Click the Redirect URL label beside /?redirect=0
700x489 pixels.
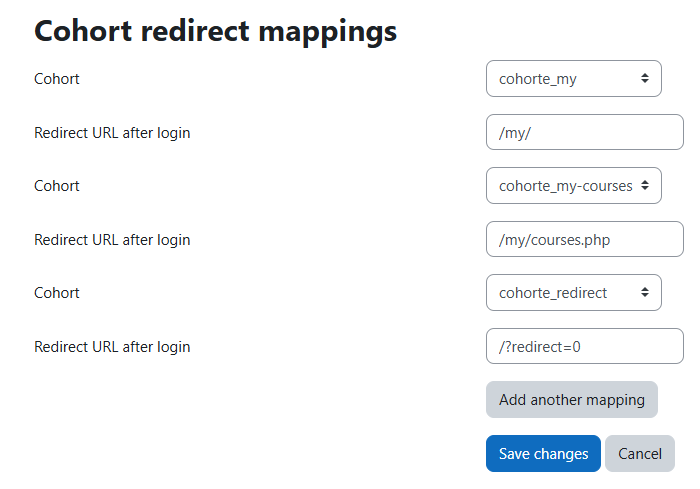tap(112, 347)
